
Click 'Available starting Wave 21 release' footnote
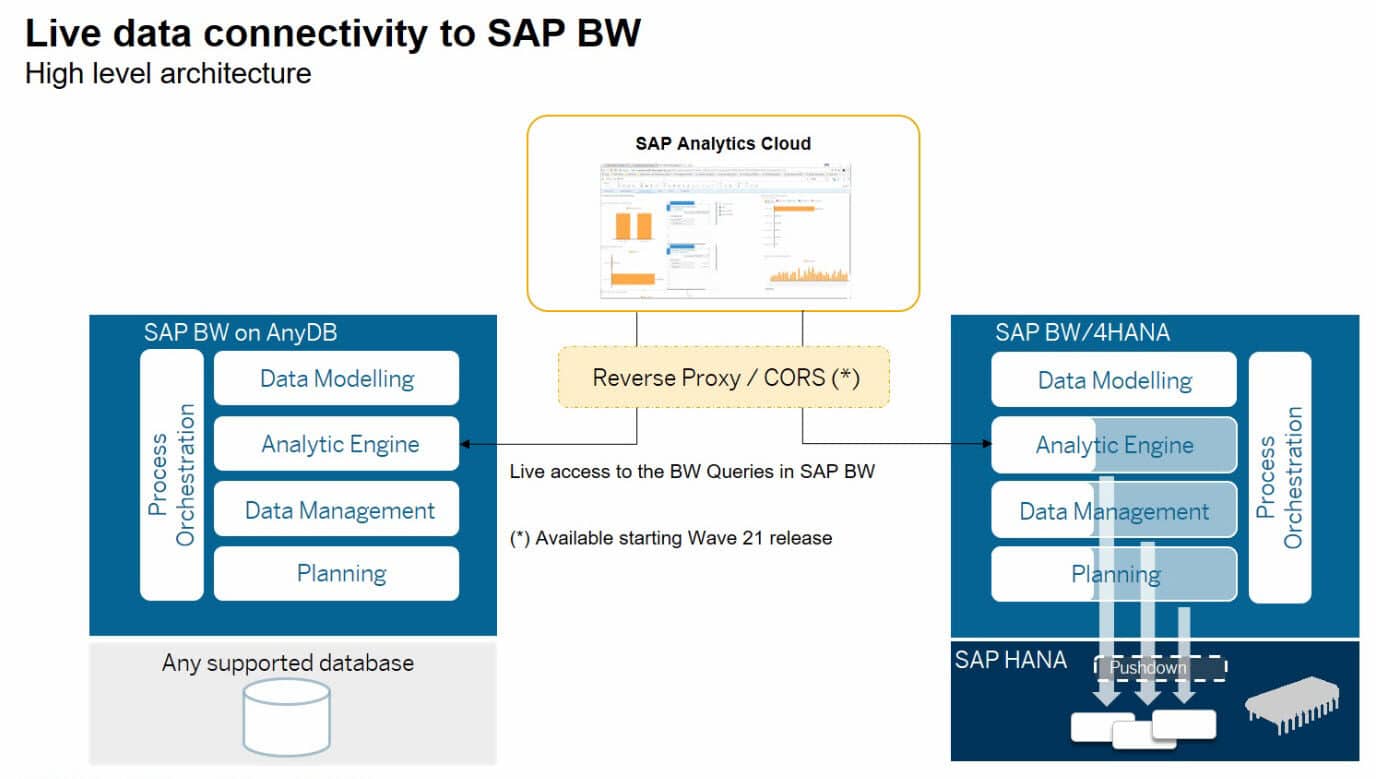[671, 538]
